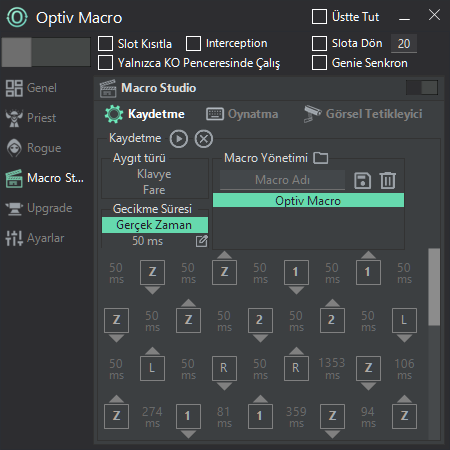Image resolution: width=450 pixels, height=450 pixels.
Task: Click the 106 ms delay entry
Action: [404, 369]
